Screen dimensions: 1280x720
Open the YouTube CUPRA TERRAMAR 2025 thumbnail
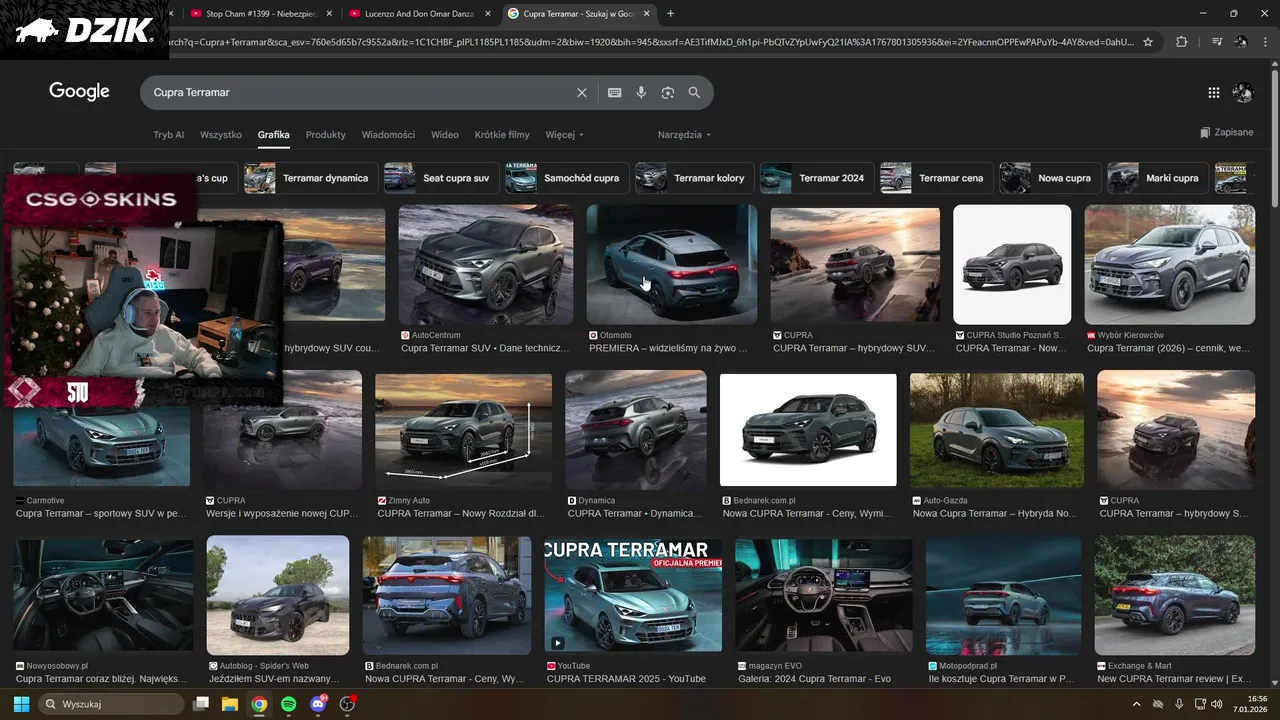tap(633, 595)
